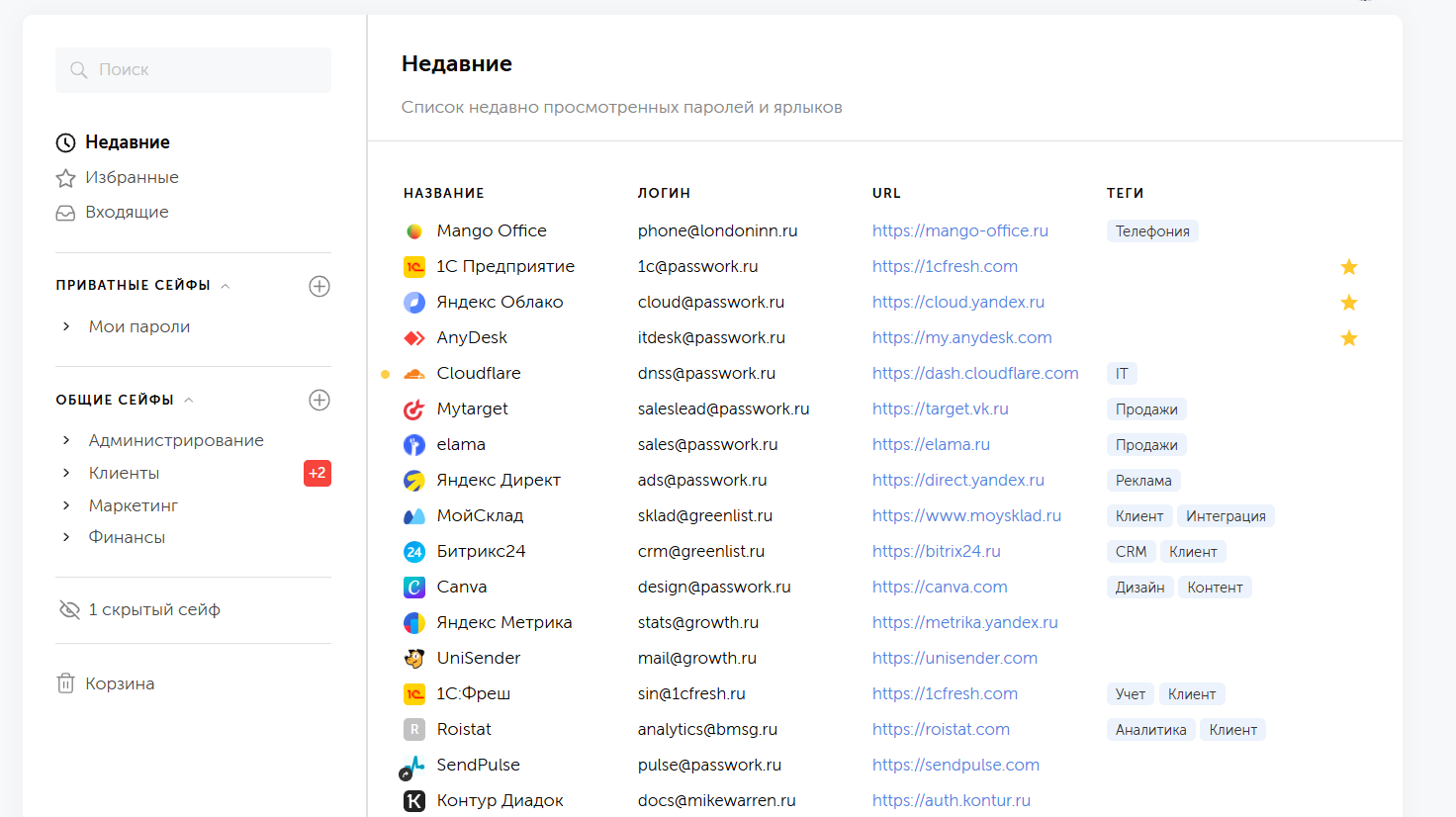
Task: Click the plus icon next to Общие сейфы
Action: click(319, 400)
